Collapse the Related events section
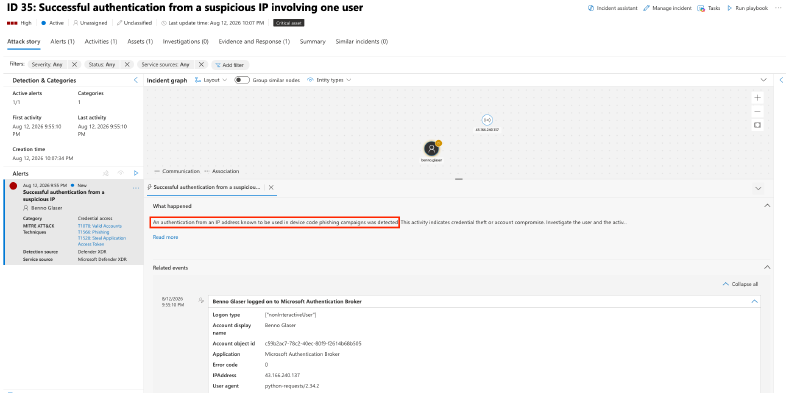This screenshot has height=393, width=800. click(766, 267)
